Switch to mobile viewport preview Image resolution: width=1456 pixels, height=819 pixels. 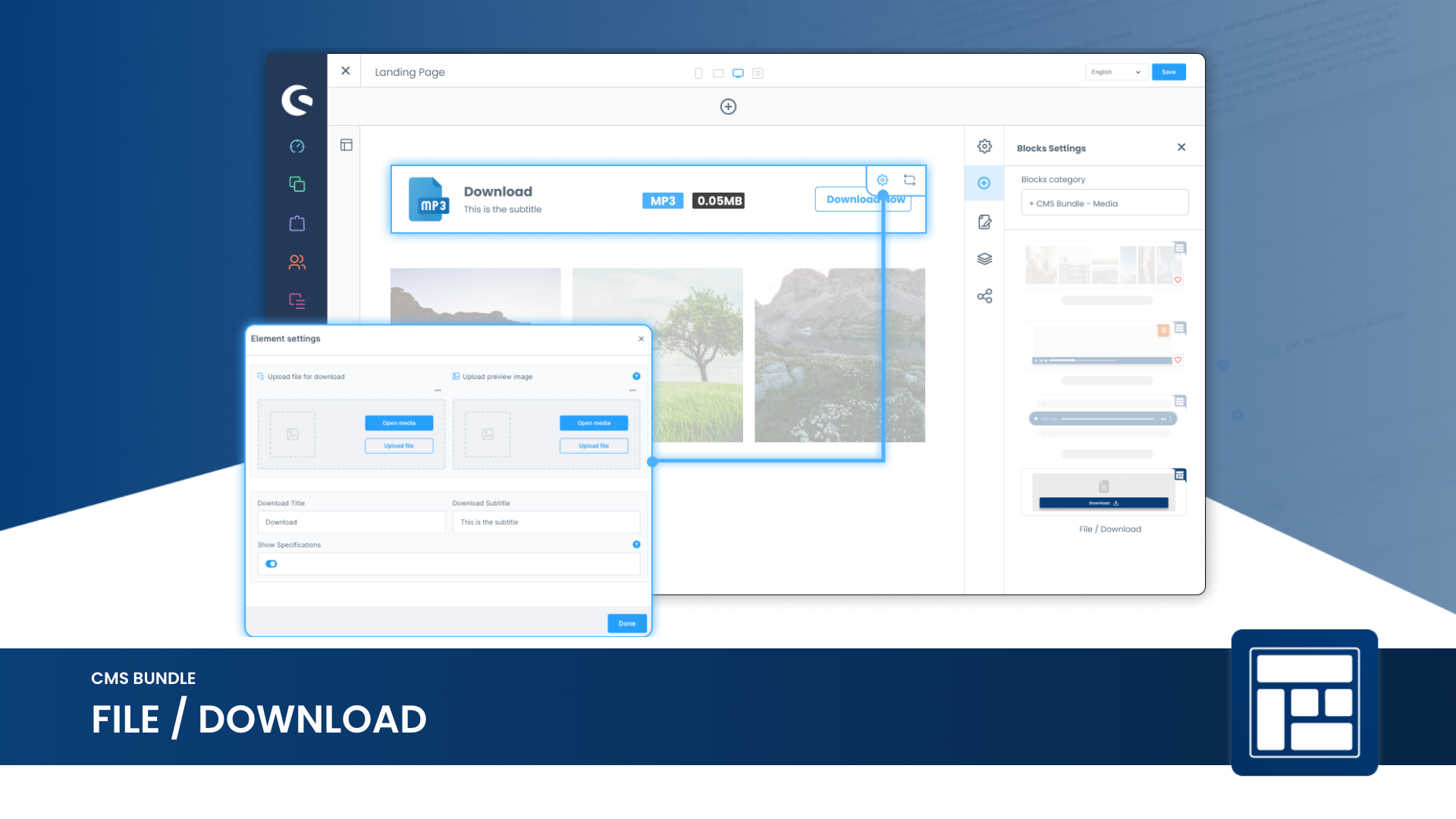coord(698,74)
